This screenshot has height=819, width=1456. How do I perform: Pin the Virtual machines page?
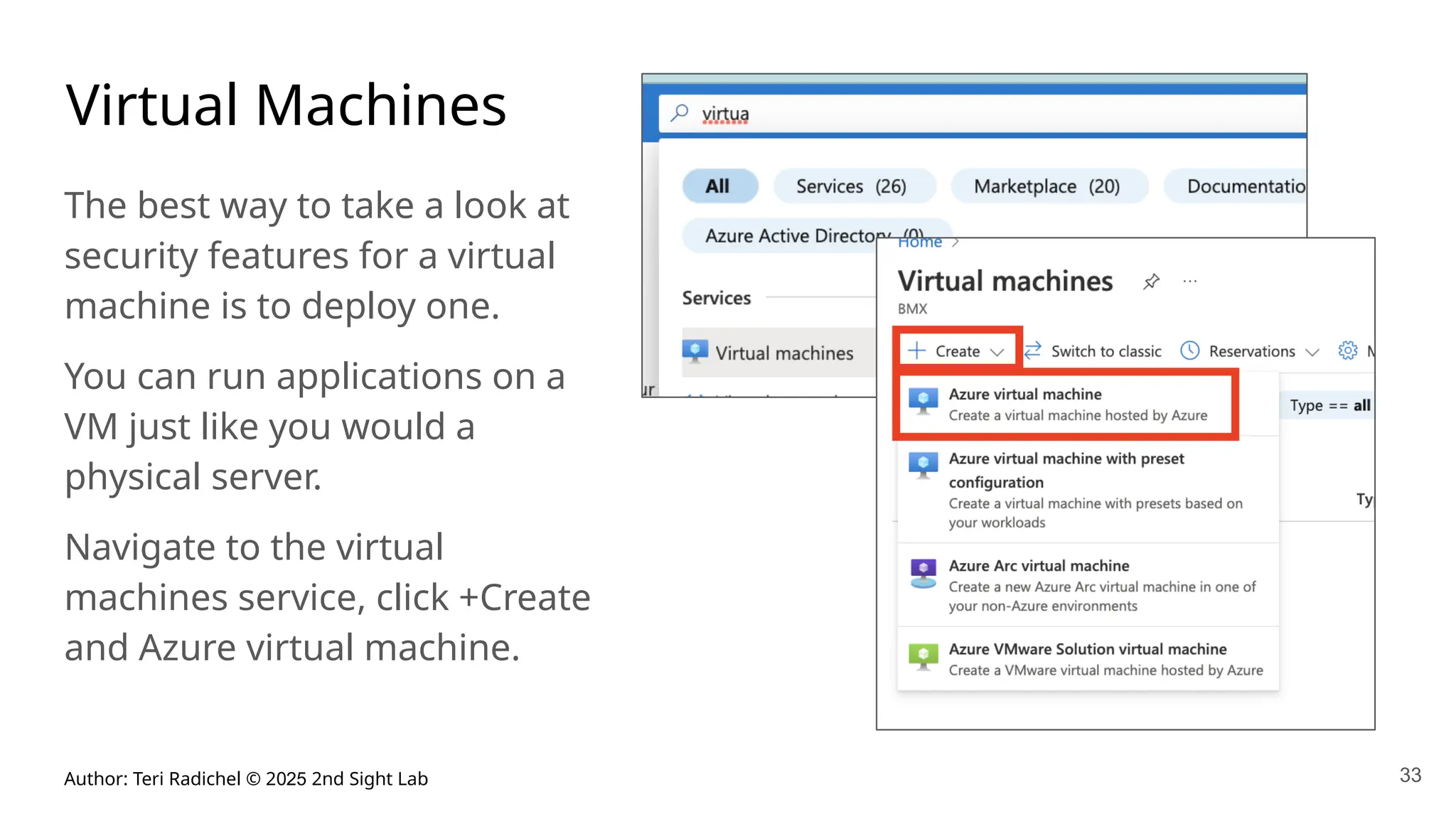pos(1151,282)
